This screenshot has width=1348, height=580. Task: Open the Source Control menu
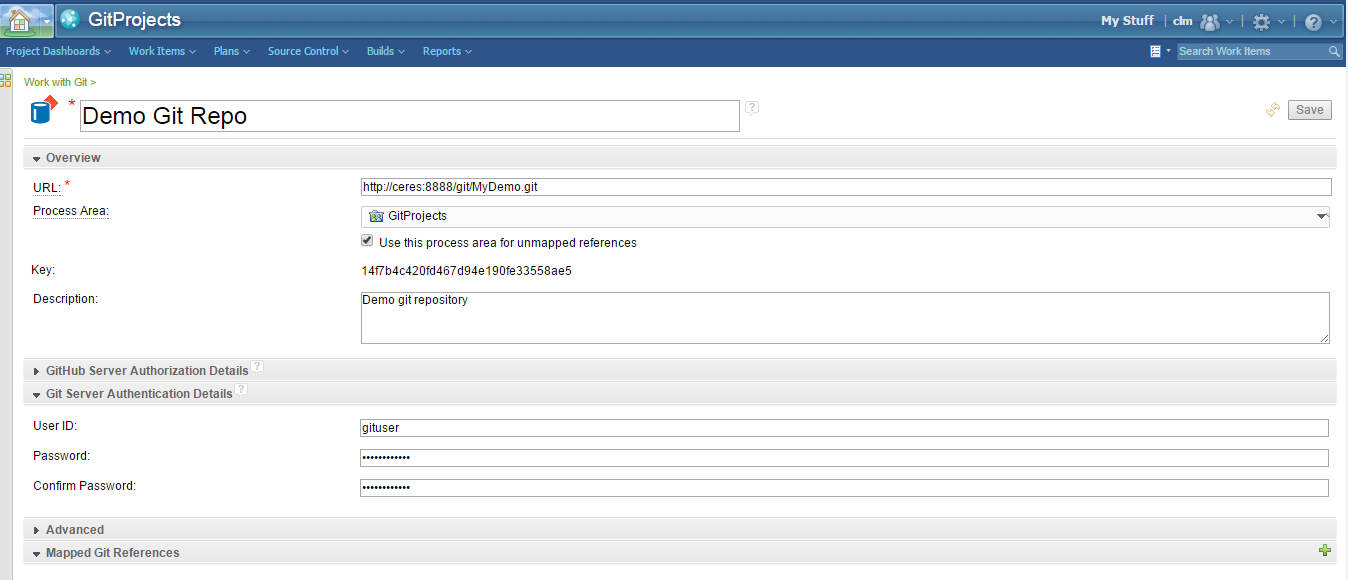click(x=308, y=51)
